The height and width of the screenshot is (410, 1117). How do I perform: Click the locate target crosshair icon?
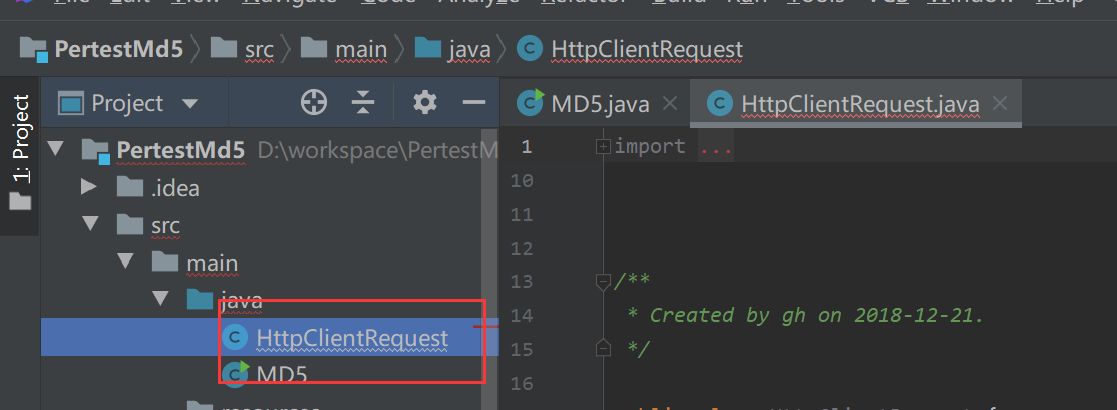pyautogui.click(x=314, y=102)
